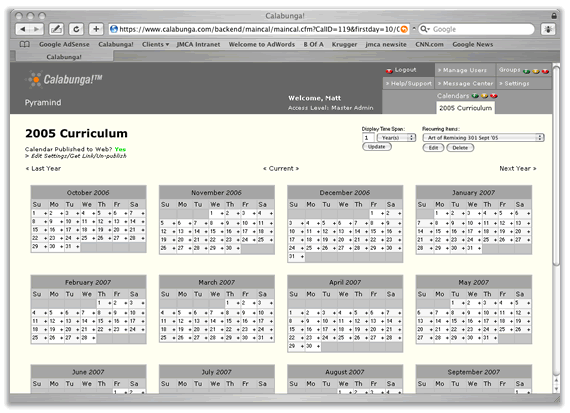
Task: Click the browser address URL field
Action: pos(258,29)
